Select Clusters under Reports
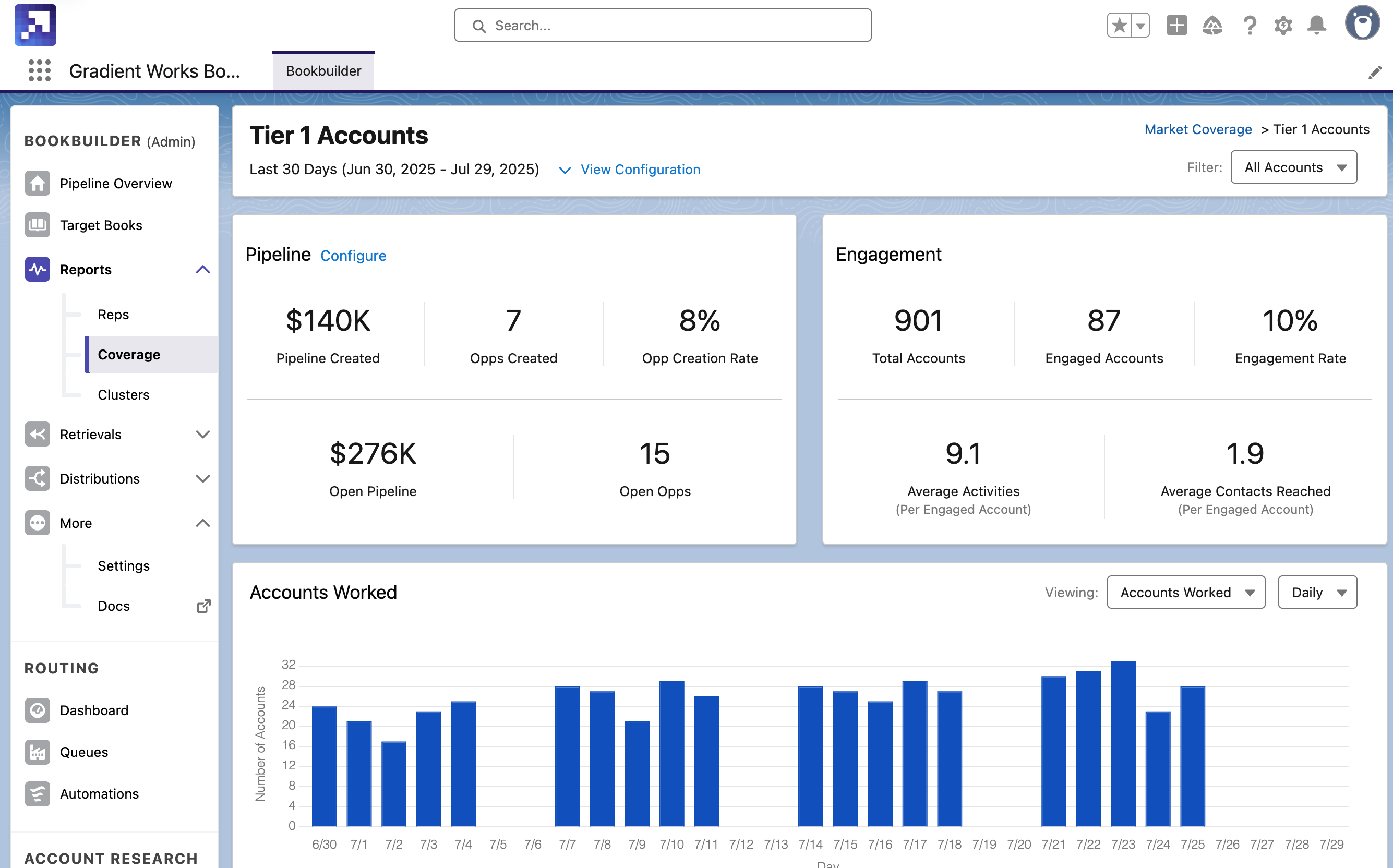Image resolution: width=1393 pixels, height=868 pixels. point(124,395)
